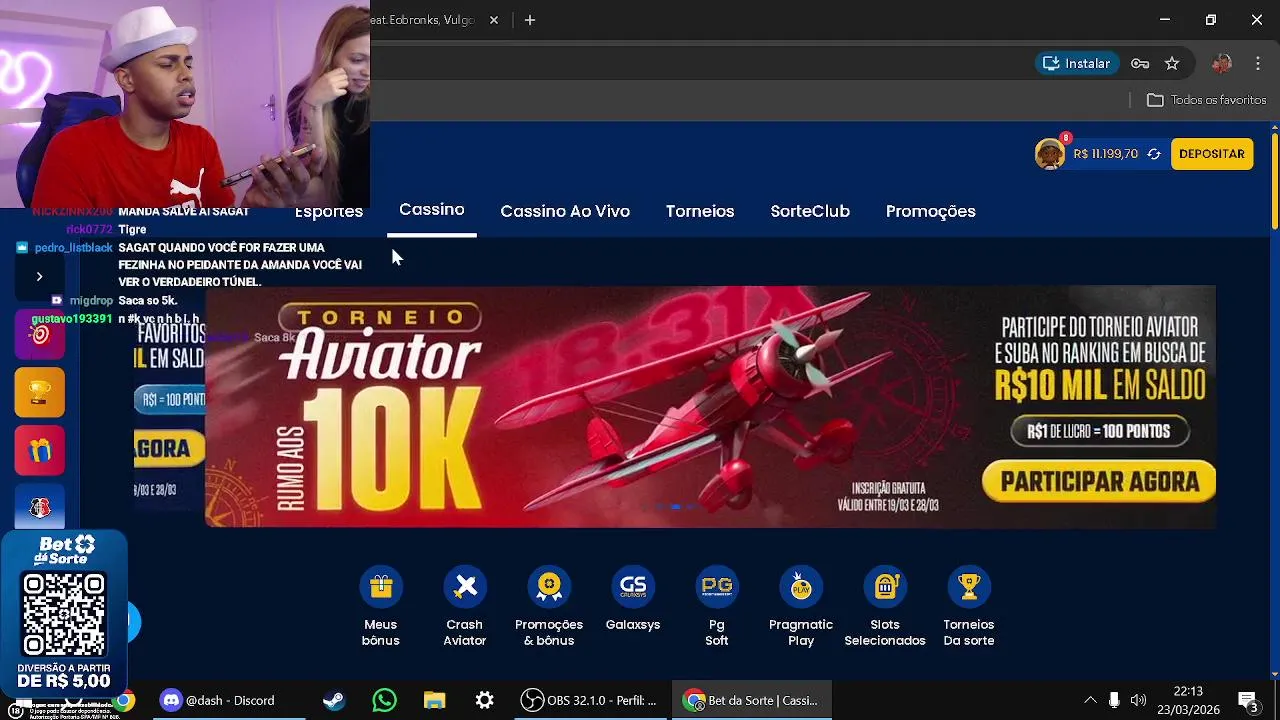Go to the SorteClub tab

pos(810,211)
